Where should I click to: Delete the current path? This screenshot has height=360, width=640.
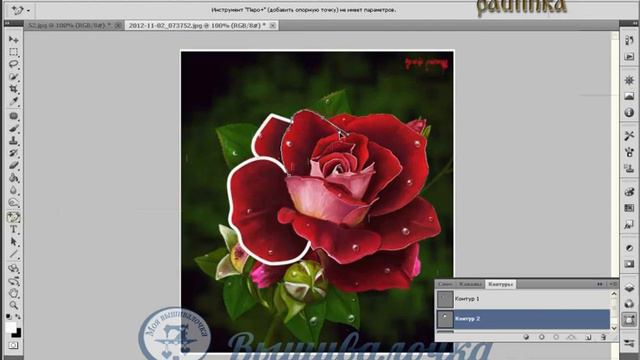click(x=603, y=337)
